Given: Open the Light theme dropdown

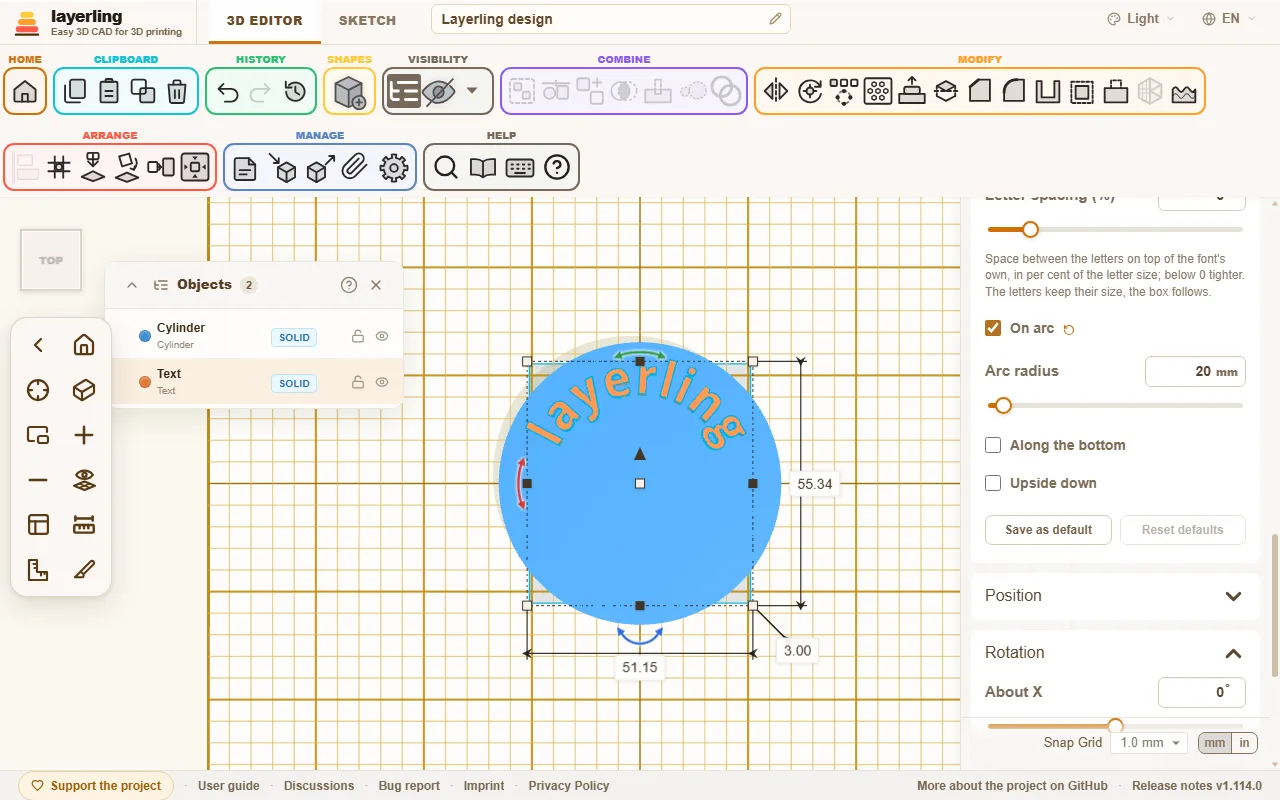Looking at the screenshot, I should pos(1141,19).
